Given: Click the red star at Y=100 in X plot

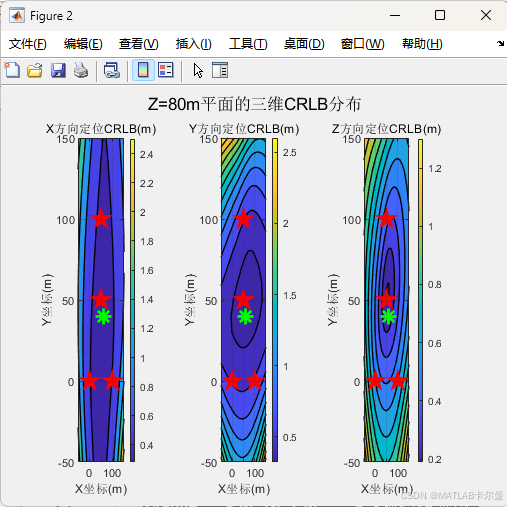Looking at the screenshot, I should click(x=101, y=219).
